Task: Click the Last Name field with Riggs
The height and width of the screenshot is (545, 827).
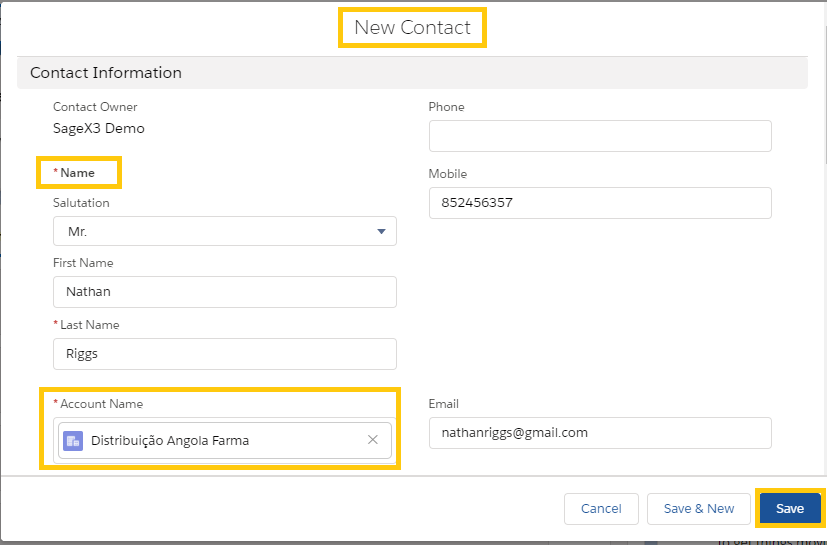Action: [x=225, y=354]
